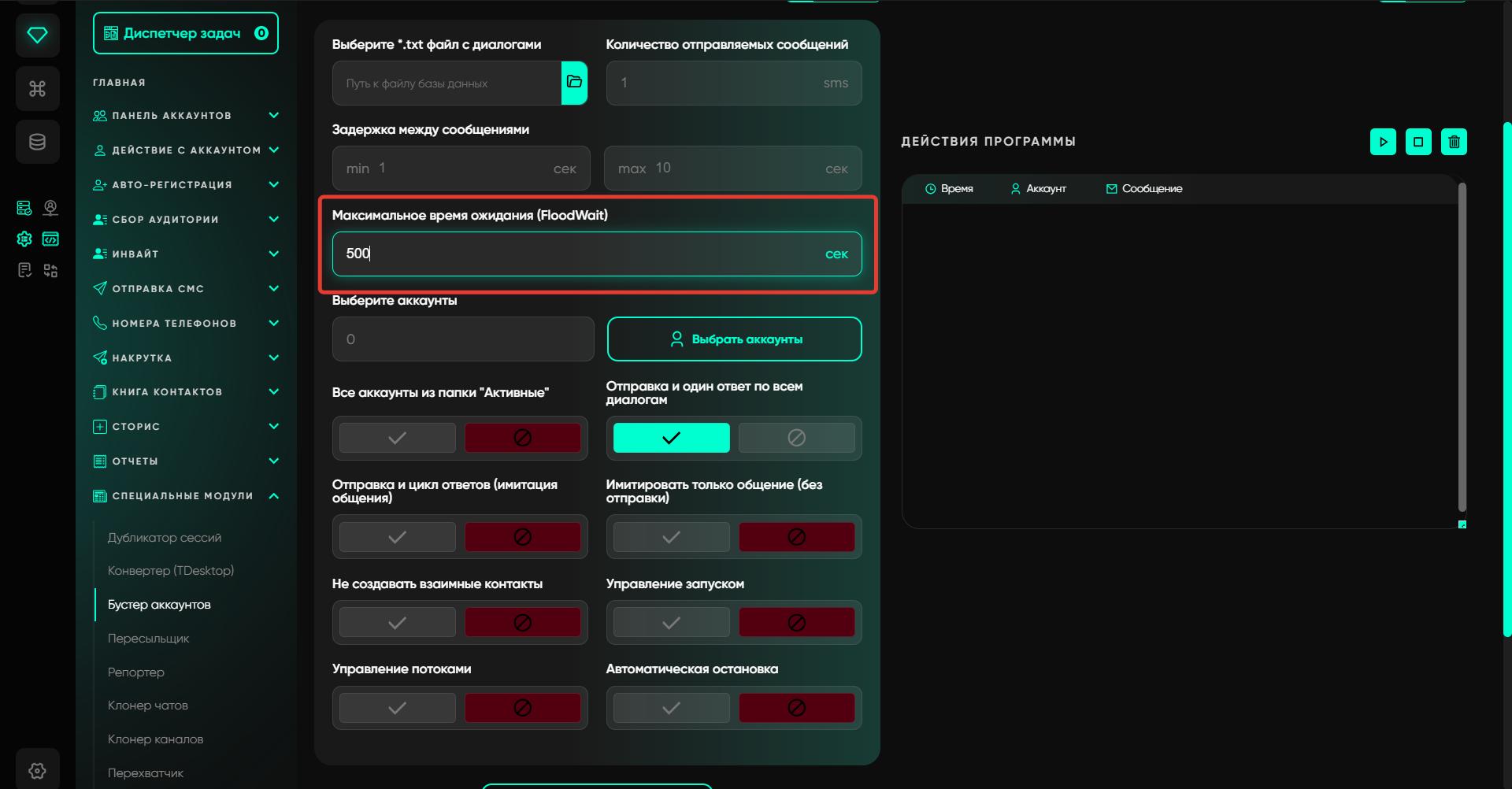The height and width of the screenshot is (789, 1512).
Task: Stop program with the square stop button
Action: point(1418,142)
